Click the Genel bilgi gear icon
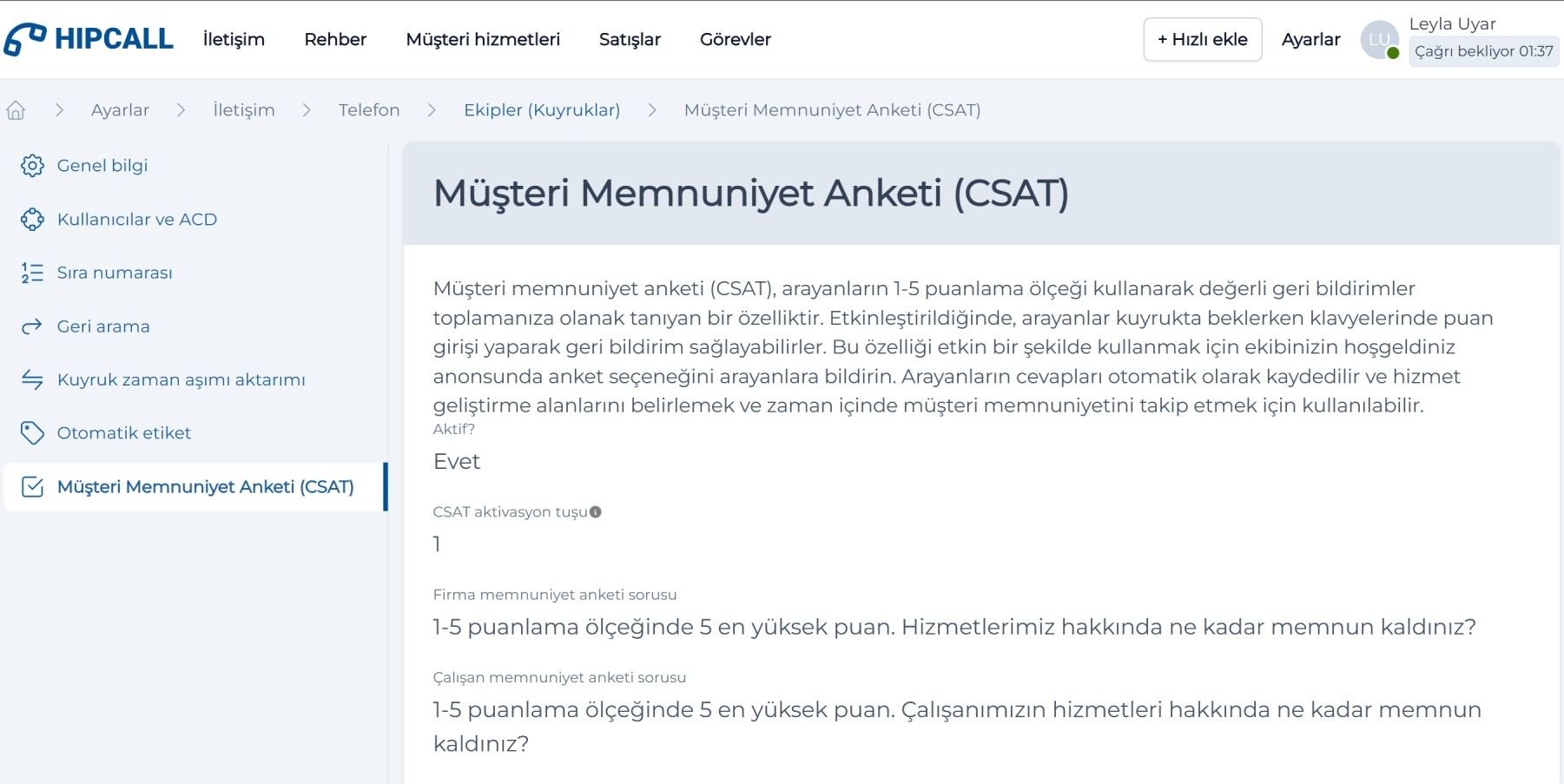Image resolution: width=1564 pixels, height=784 pixels. [x=32, y=166]
